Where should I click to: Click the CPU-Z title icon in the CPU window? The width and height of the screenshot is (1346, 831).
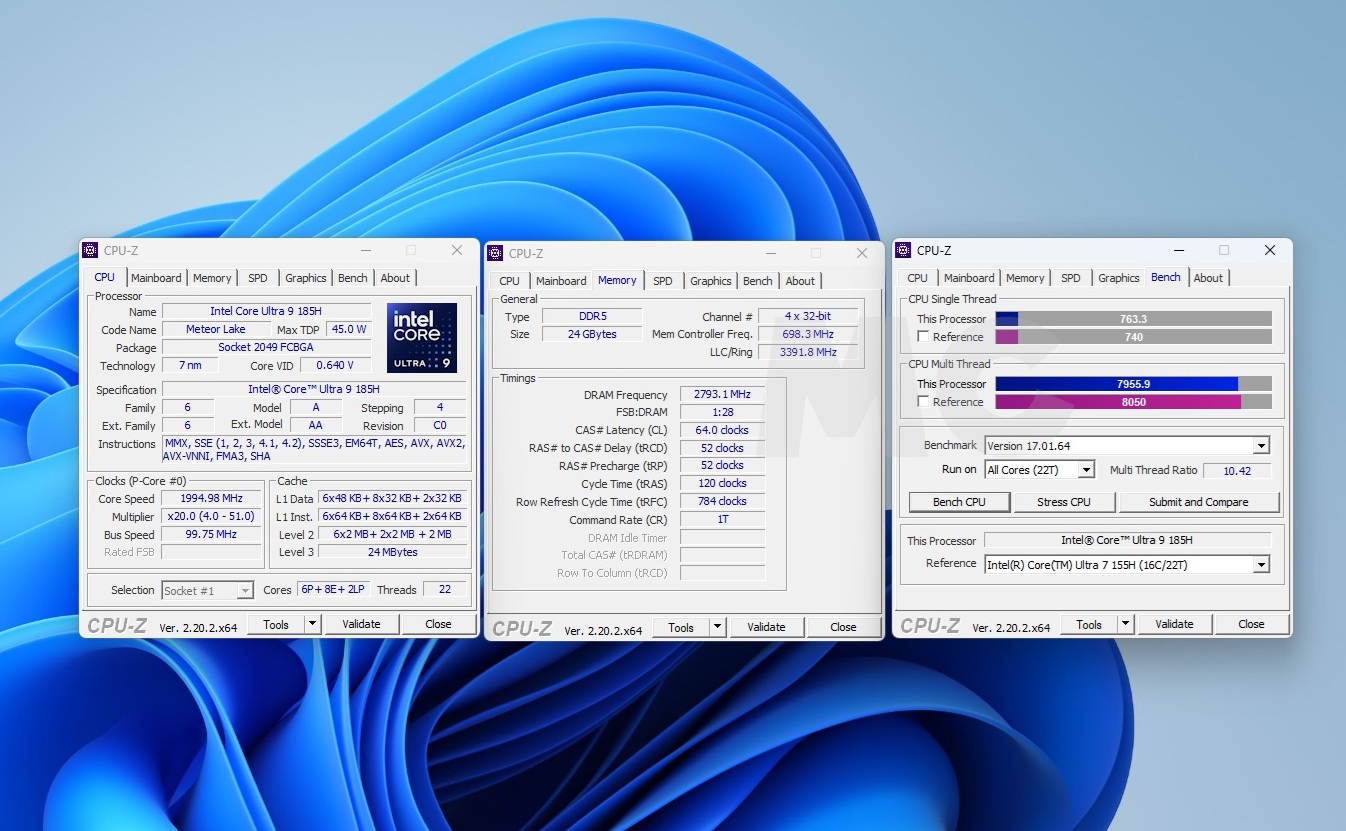pos(90,250)
